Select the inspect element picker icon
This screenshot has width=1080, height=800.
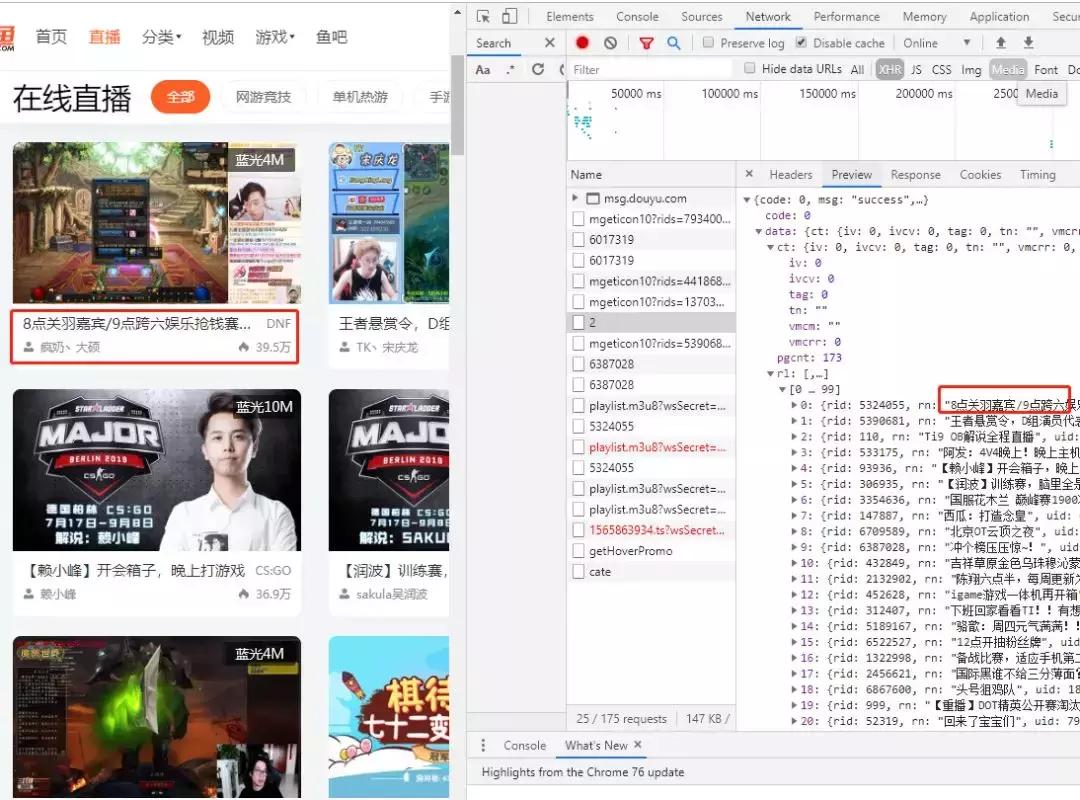point(484,16)
